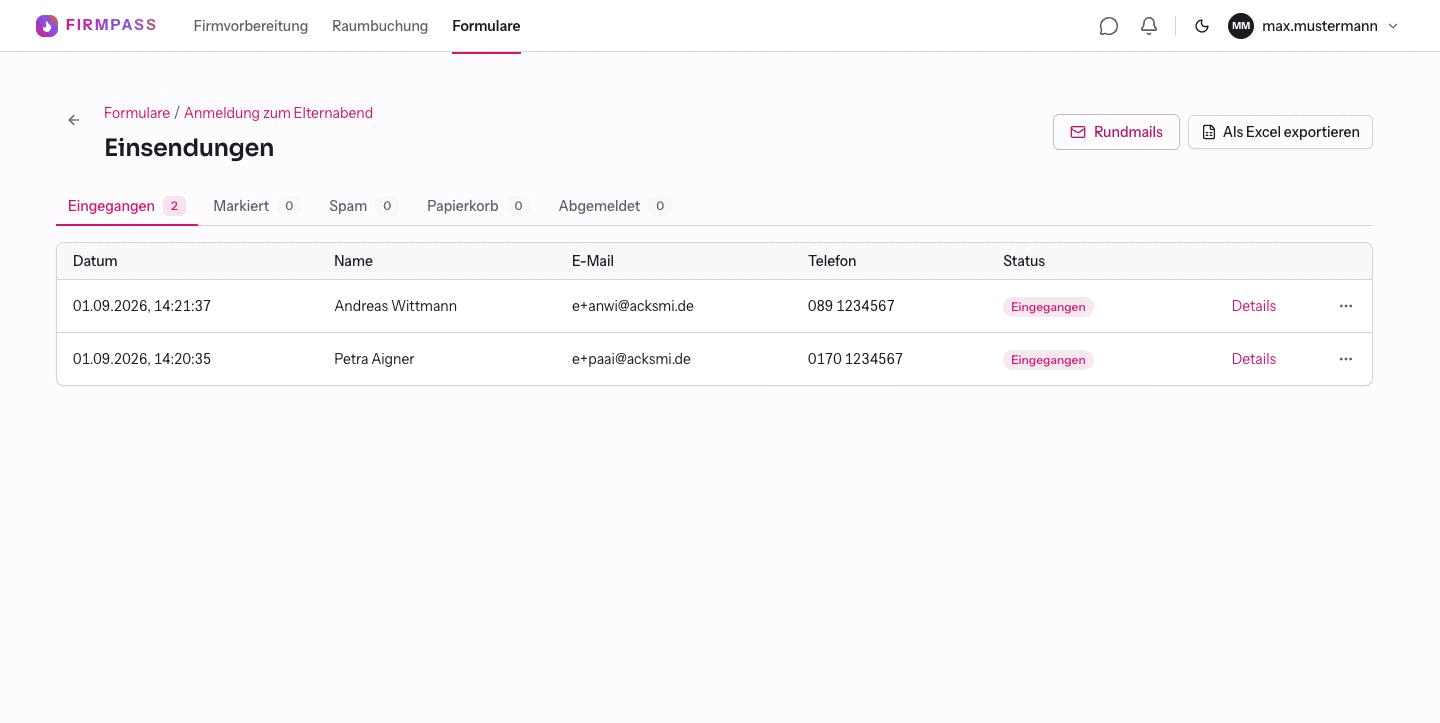Image resolution: width=1440 pixels, height=723 pixels.
Task: Open Details for Andreas Wittmann
Action: tap(1254, 306)
